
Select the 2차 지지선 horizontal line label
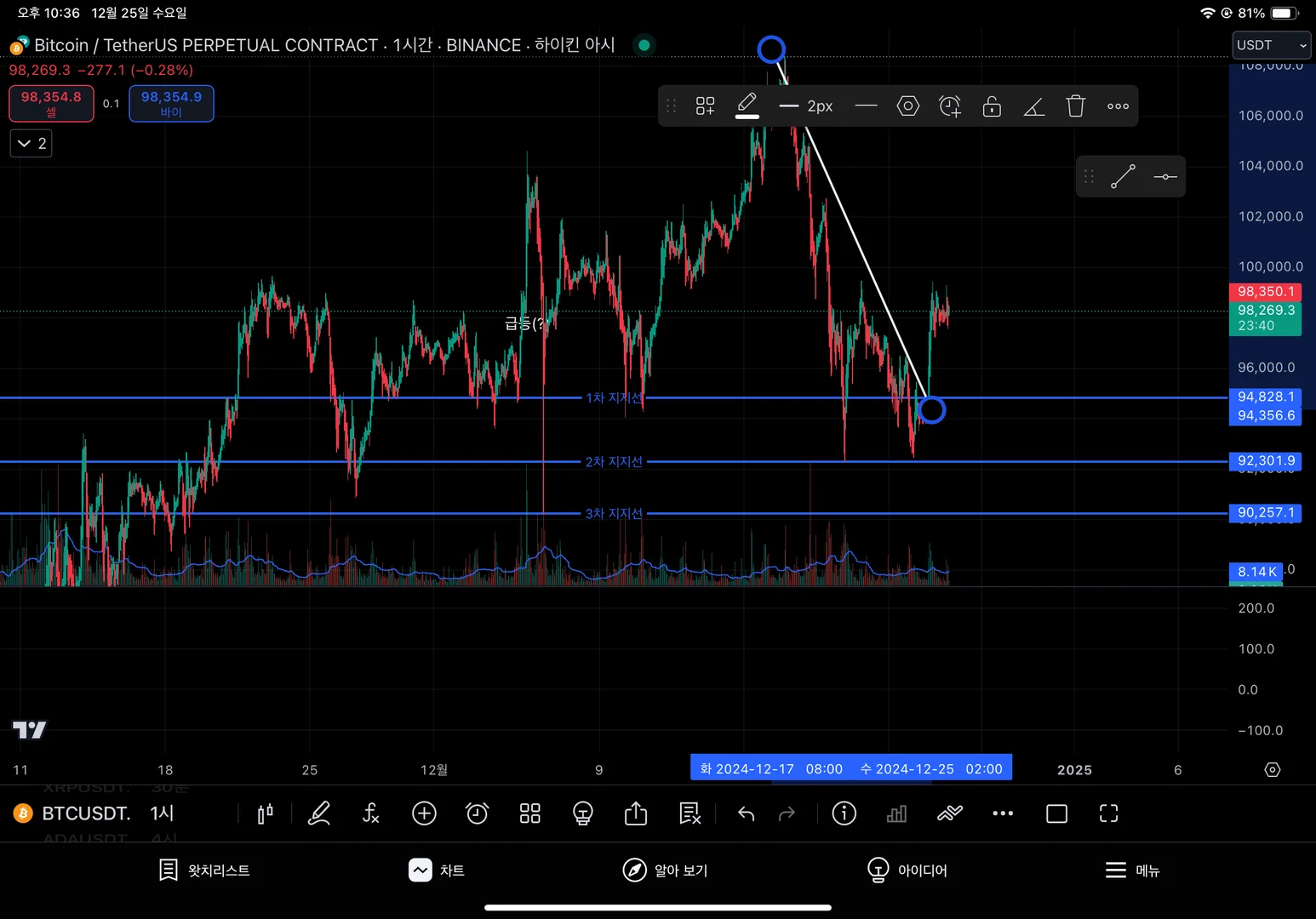pos(614,461)
